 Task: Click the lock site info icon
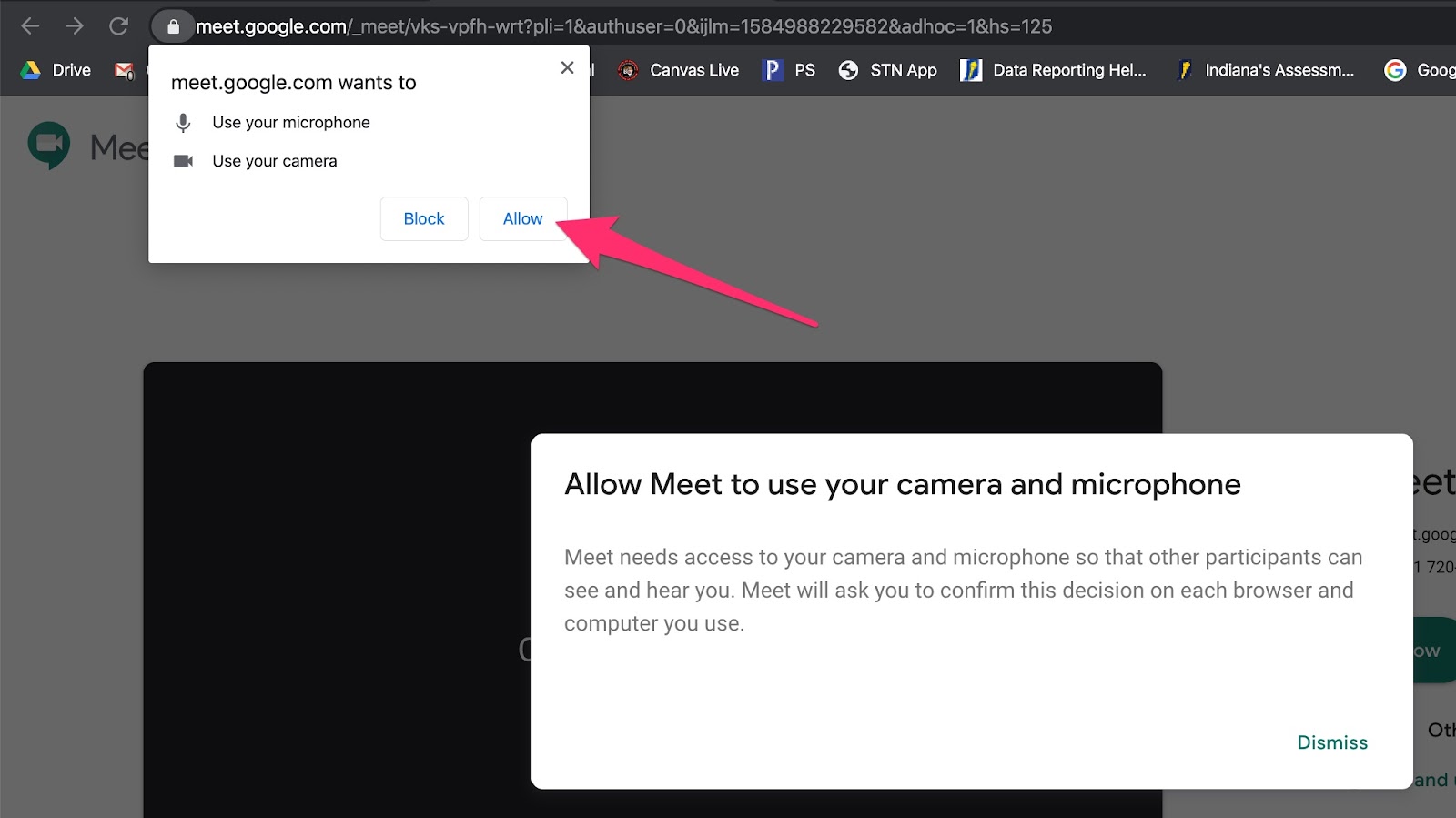pos(173,26)
